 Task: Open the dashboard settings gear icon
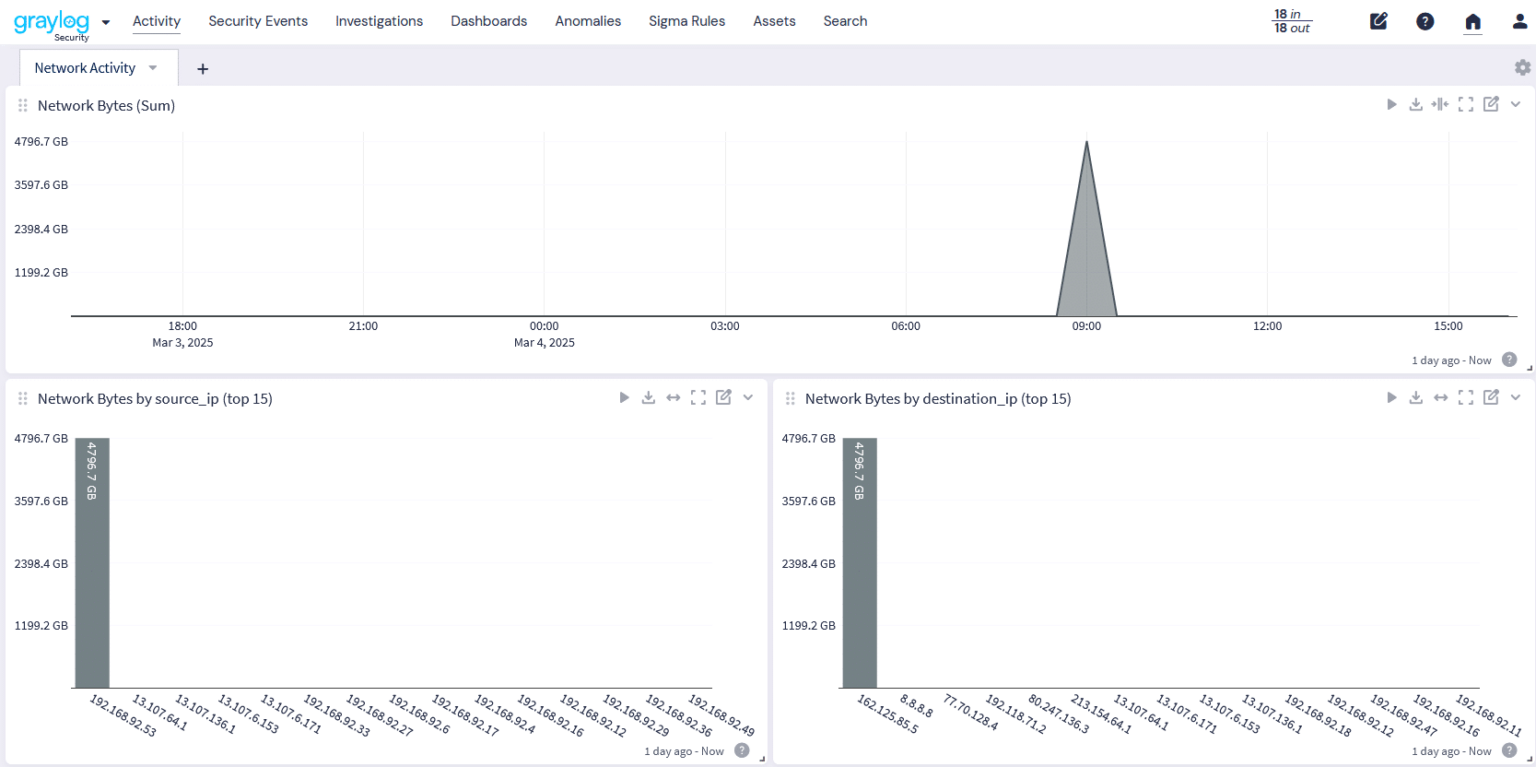(x=1522, y=66)
